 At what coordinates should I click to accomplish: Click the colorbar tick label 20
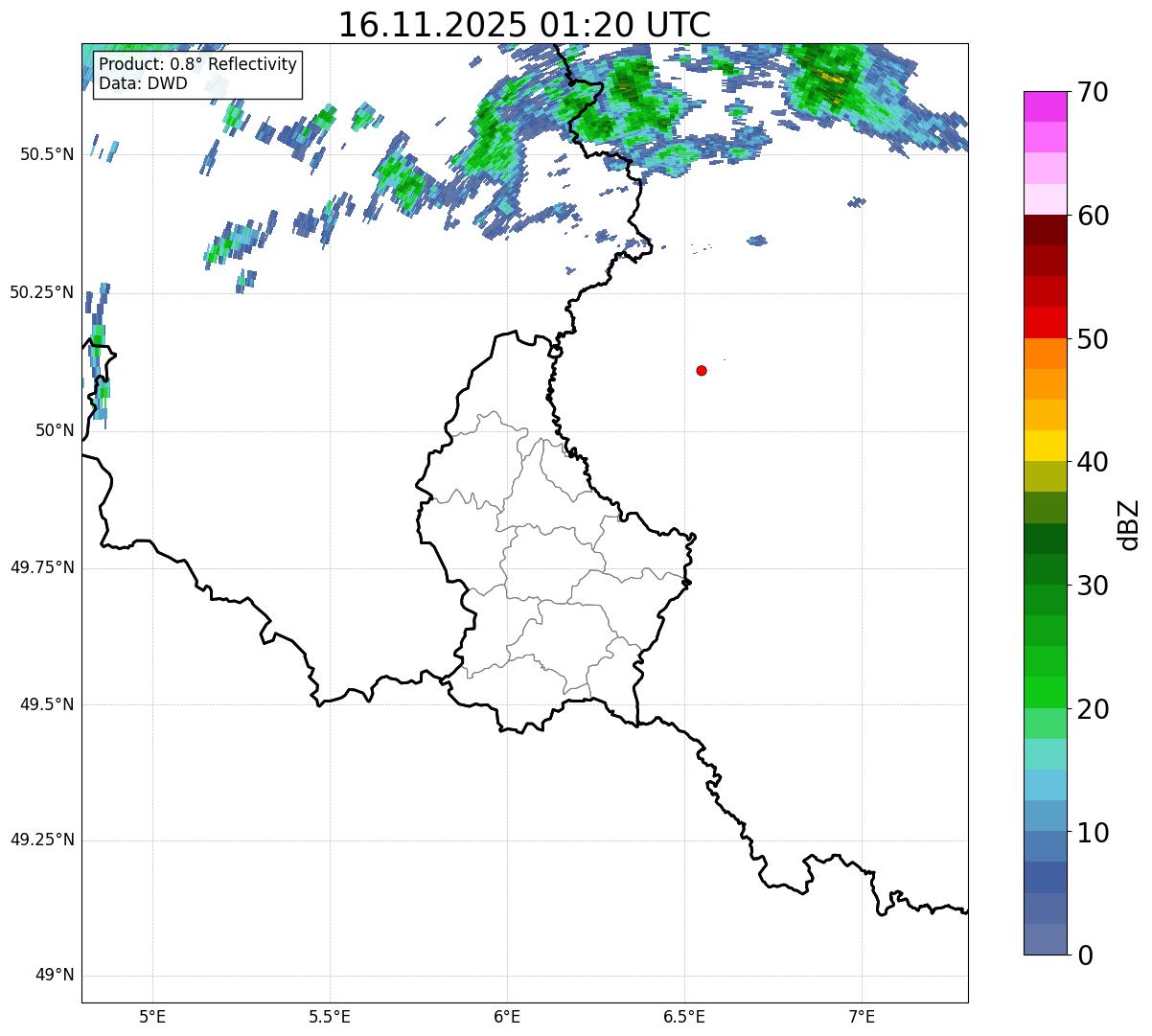click(x=1093, y=709)
